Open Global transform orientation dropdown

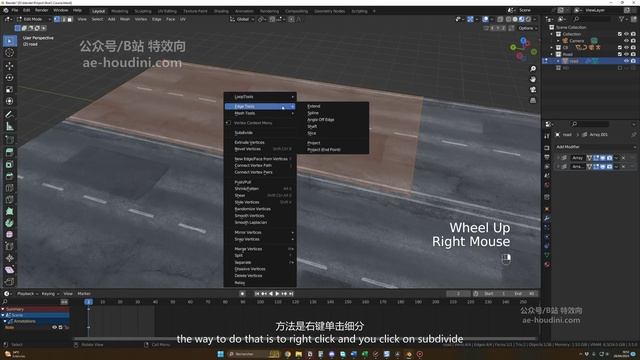[x=242, y=19]
